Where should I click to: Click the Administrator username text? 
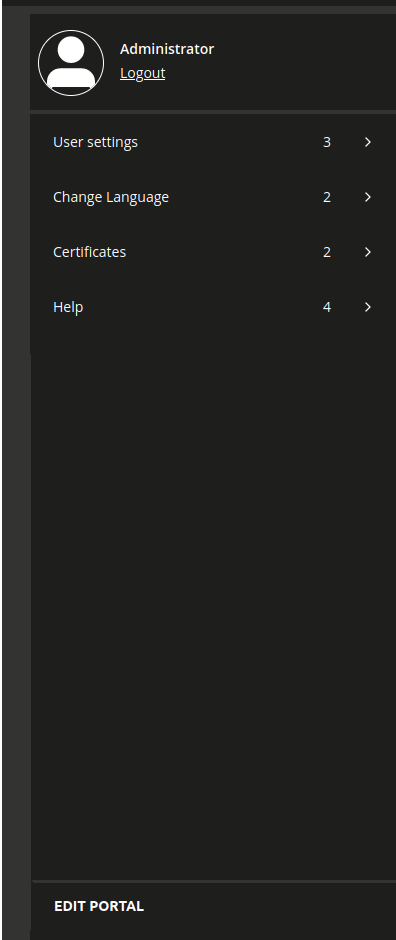[167, 49]
